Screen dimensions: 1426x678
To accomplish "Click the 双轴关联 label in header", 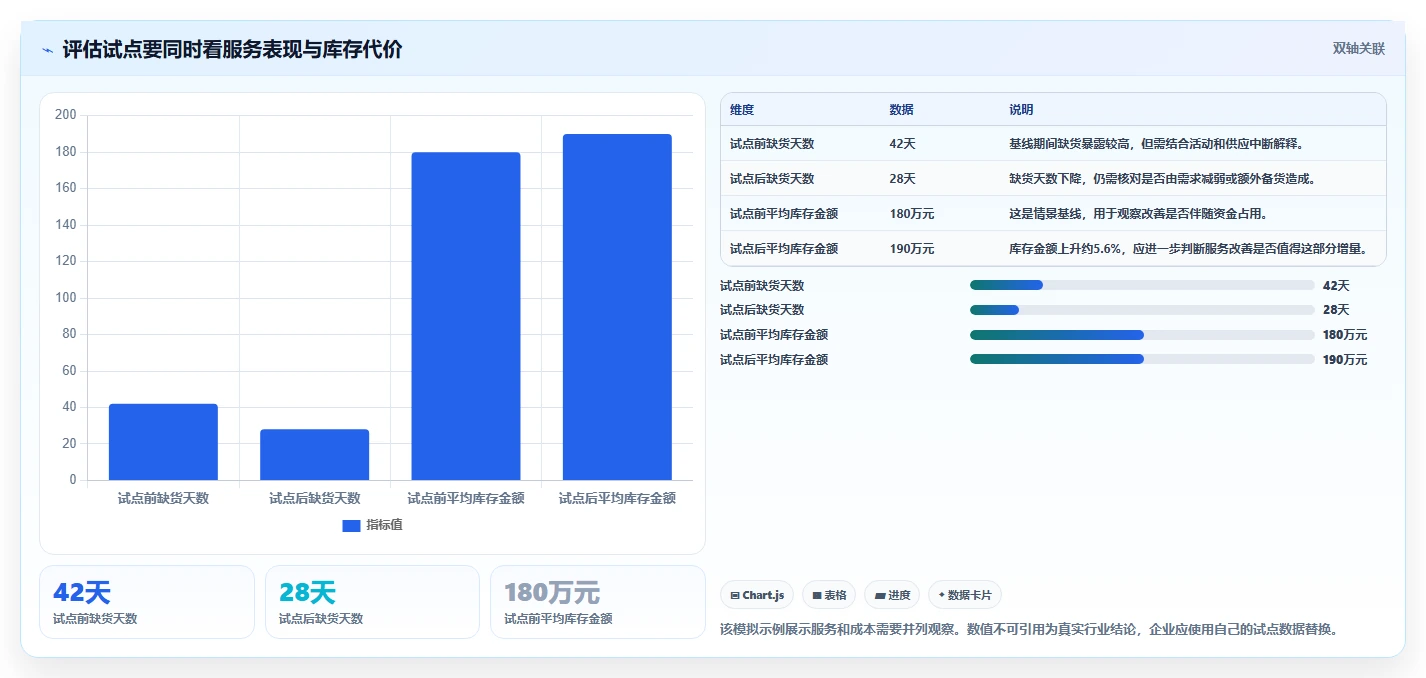I will (1359, 48).
